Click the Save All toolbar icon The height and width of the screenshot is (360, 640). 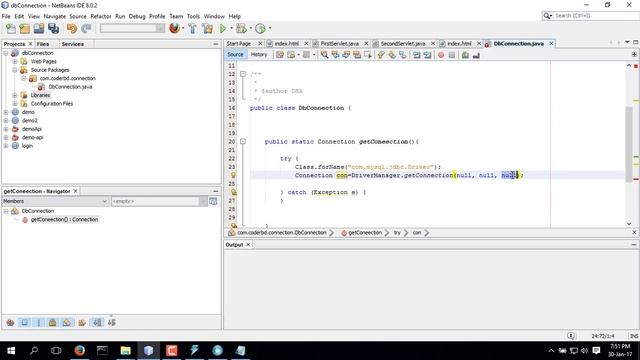coord(53,29)
